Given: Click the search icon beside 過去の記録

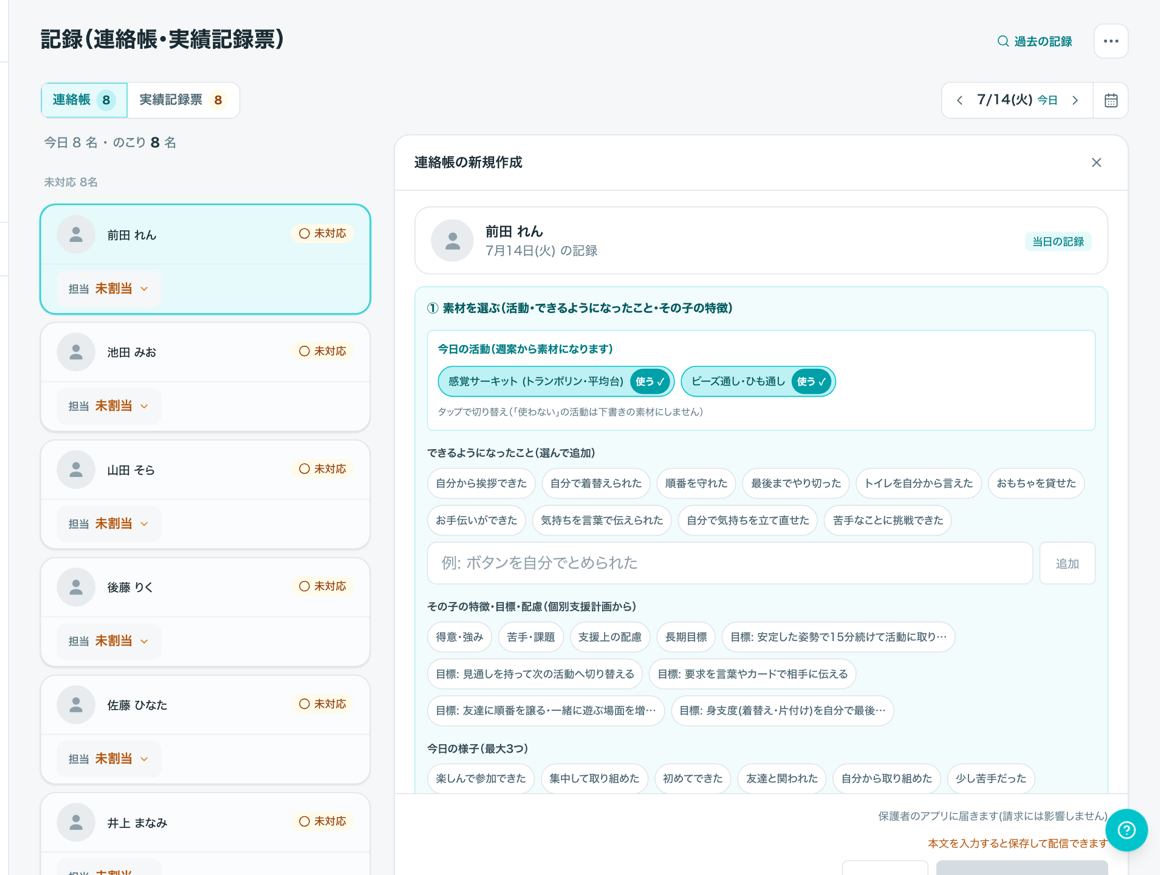Looking at the screenshot, I should tap(1002, 41).
